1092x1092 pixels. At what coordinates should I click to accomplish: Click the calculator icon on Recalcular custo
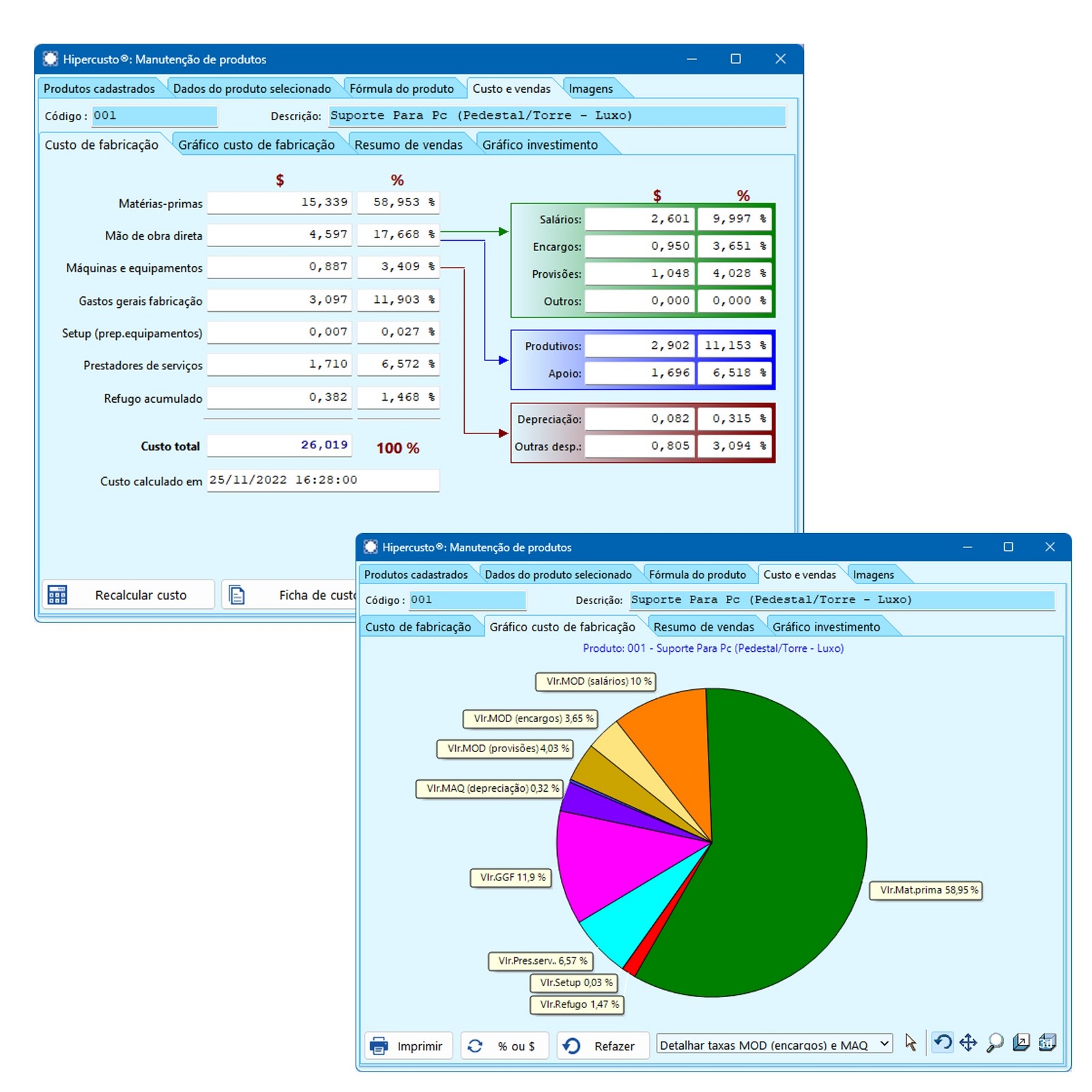pyautogui.click(x=57, y=594)
